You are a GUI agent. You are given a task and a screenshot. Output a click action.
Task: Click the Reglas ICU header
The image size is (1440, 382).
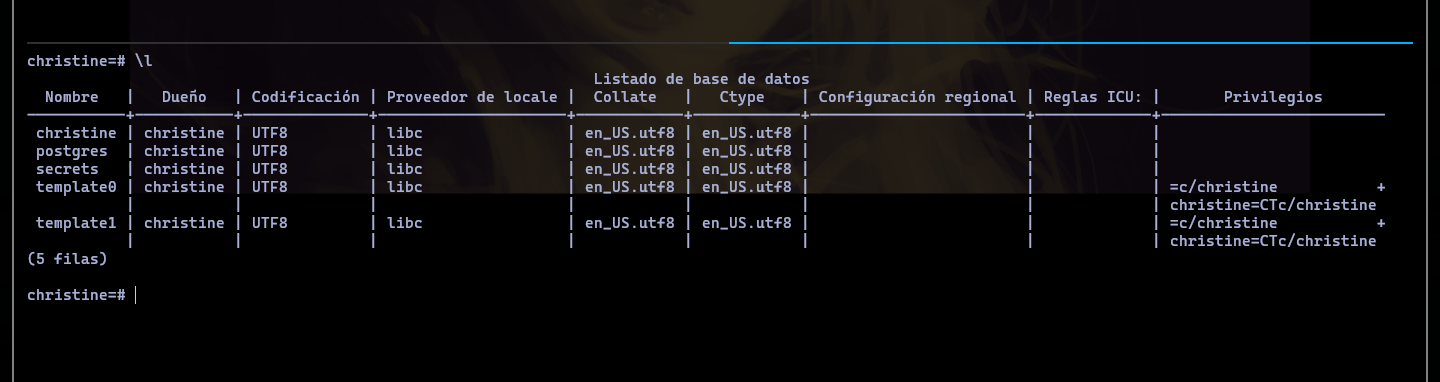click(1093, 97)
